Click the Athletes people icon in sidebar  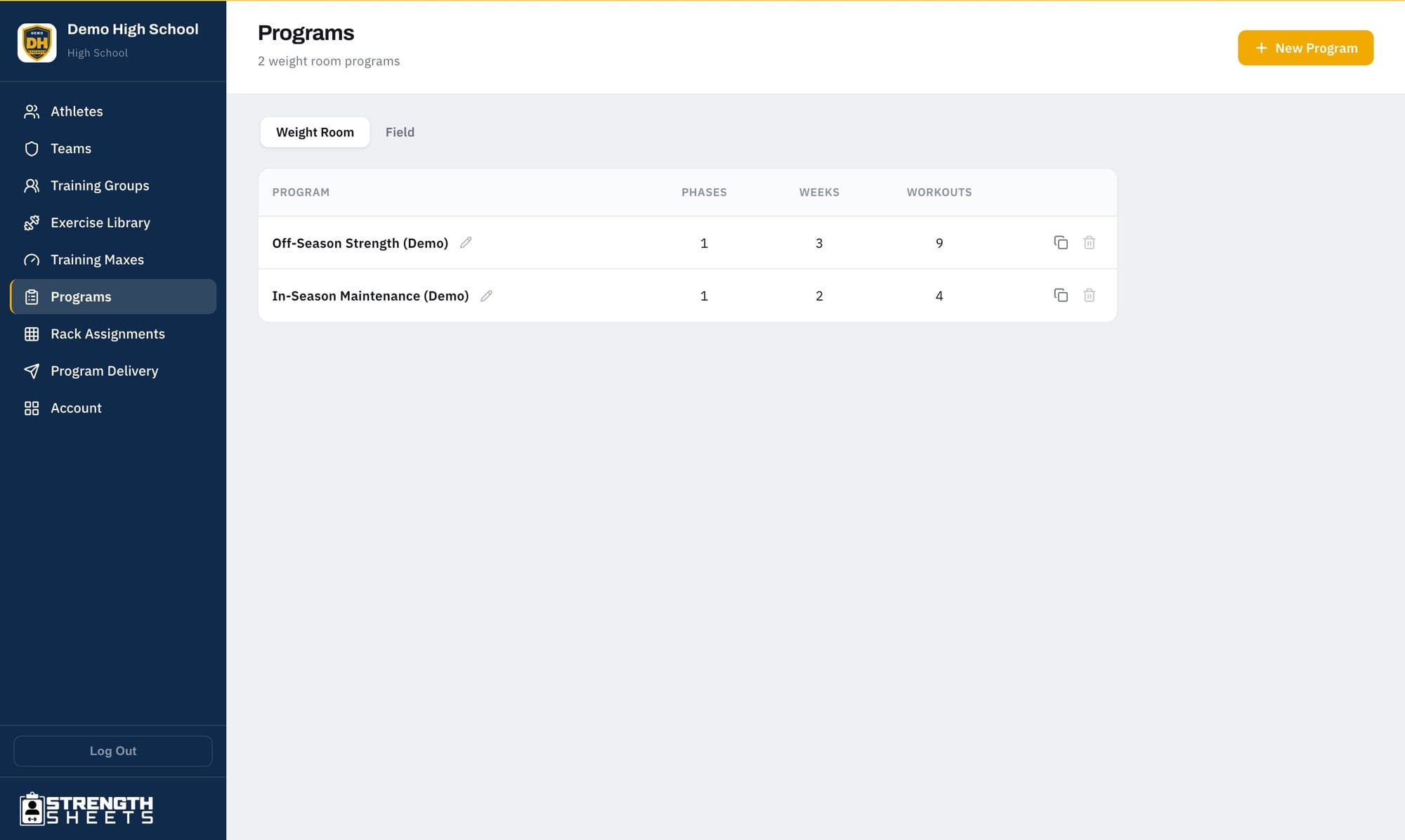[x=32, y=112]
